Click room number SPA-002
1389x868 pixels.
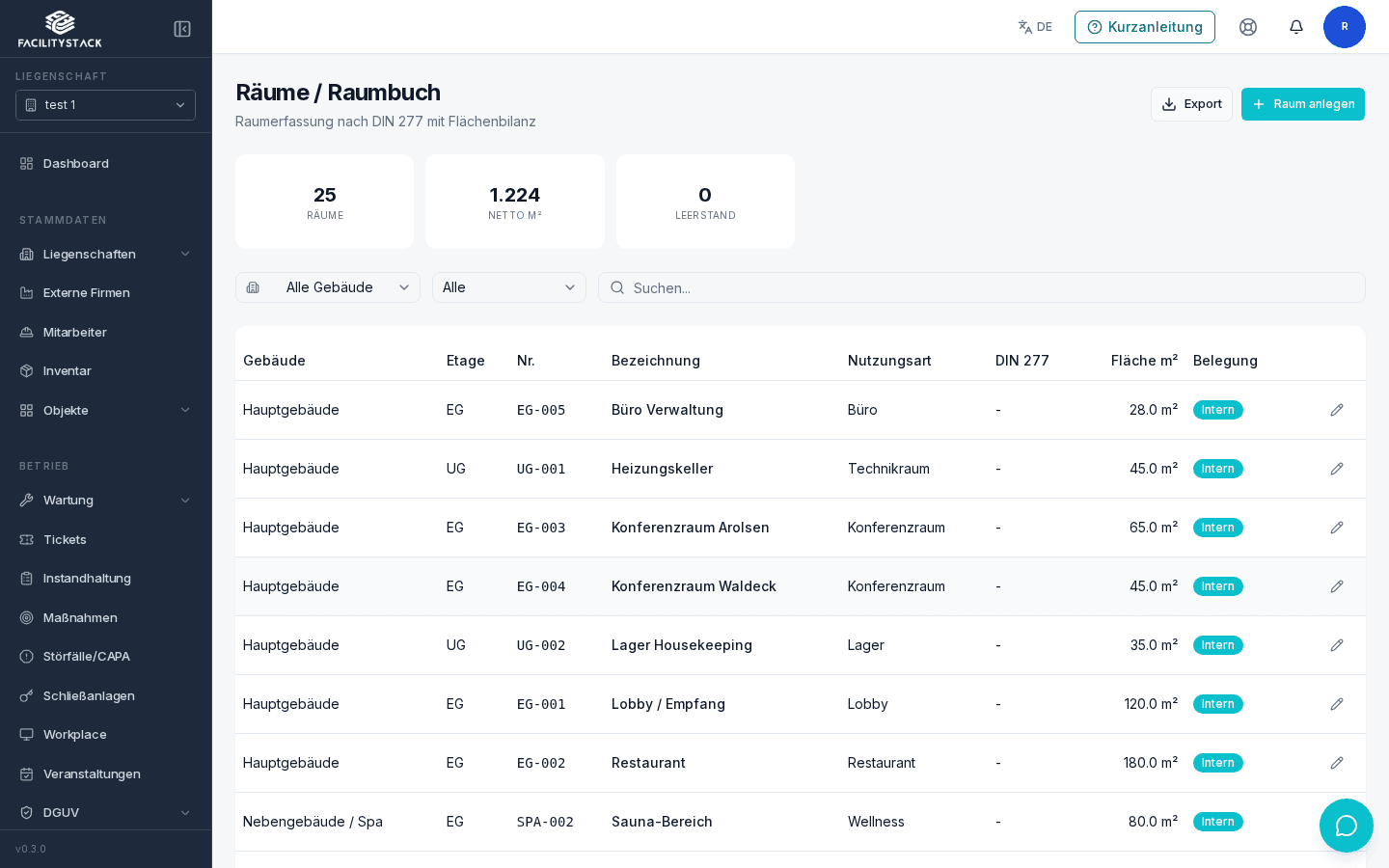pyautogui.click(x=545, y=822)
